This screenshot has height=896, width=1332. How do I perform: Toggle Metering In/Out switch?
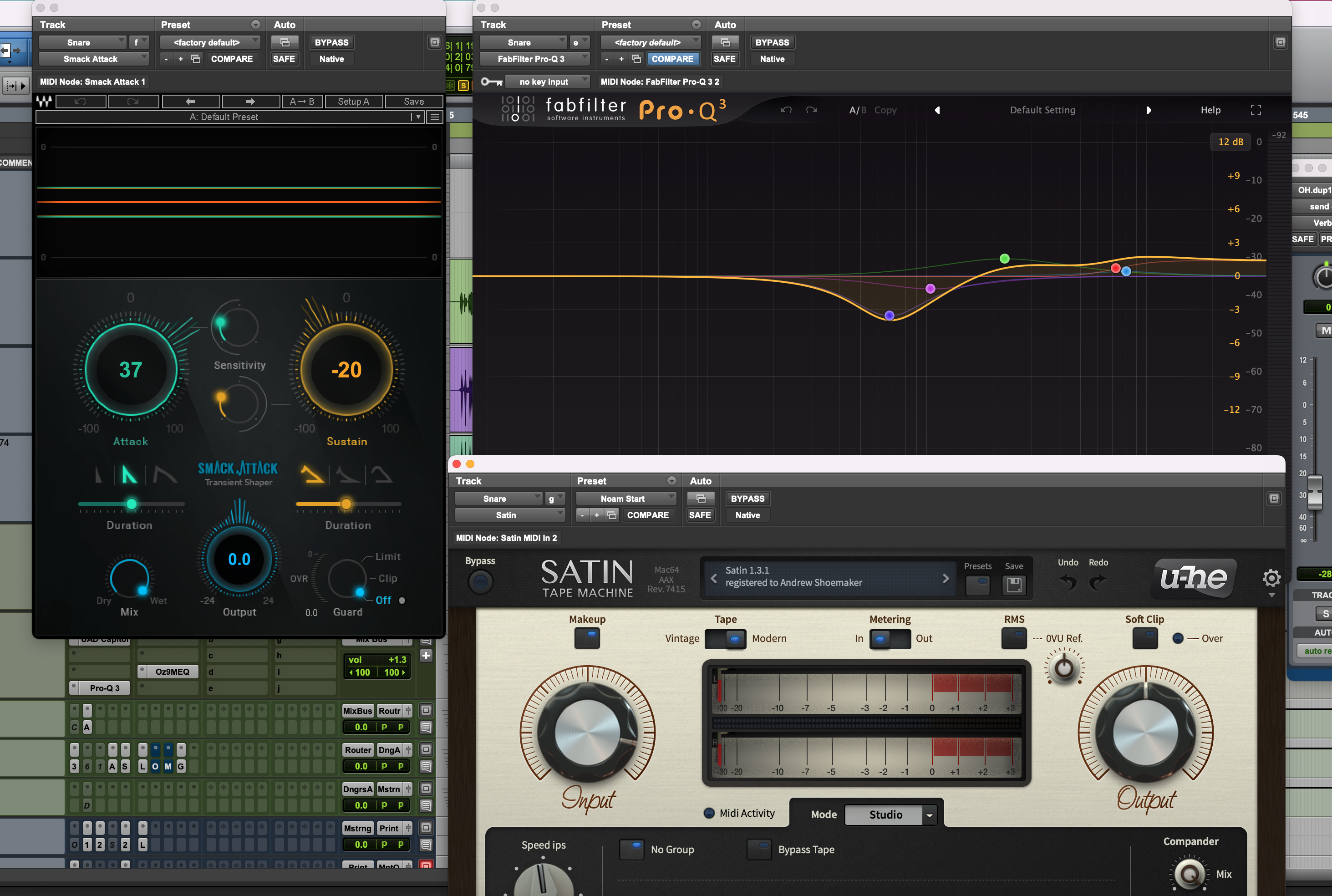pos(890,639)
